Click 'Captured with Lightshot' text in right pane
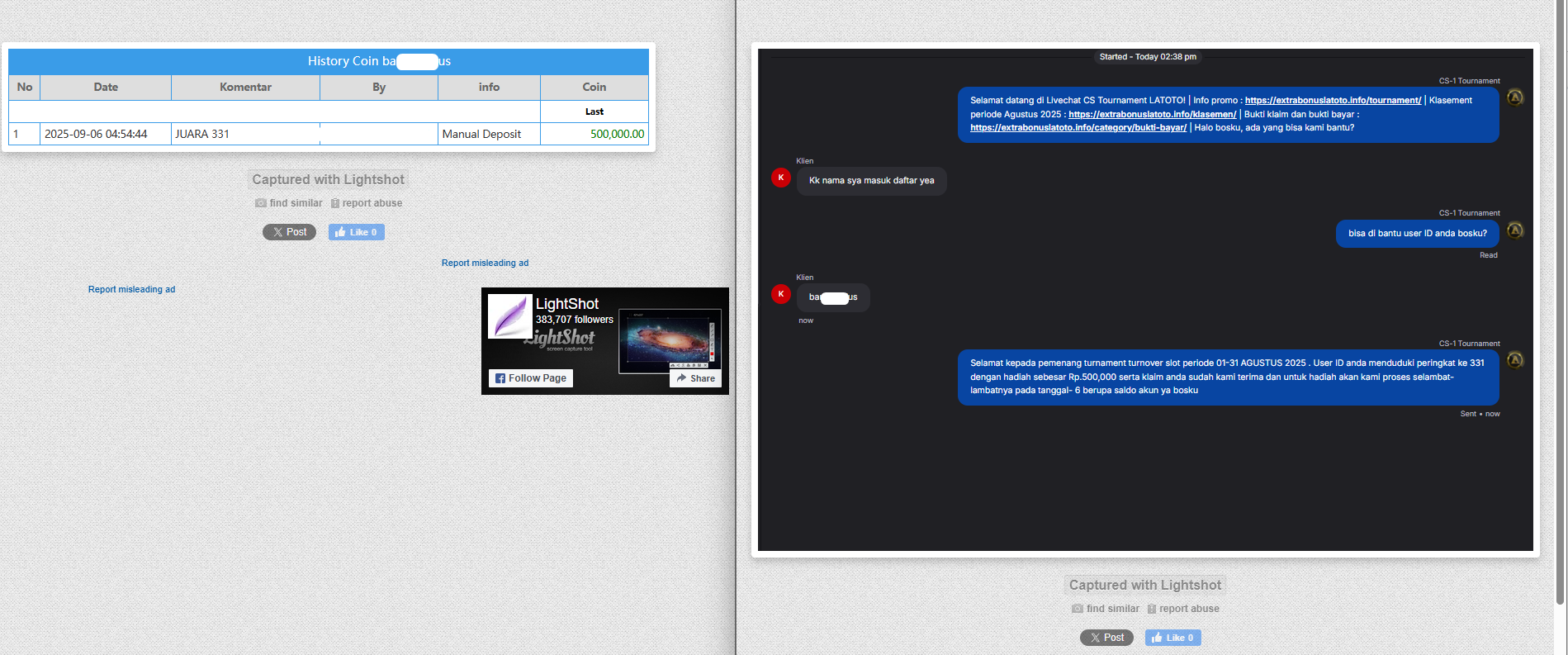 tap(1145, 585)
